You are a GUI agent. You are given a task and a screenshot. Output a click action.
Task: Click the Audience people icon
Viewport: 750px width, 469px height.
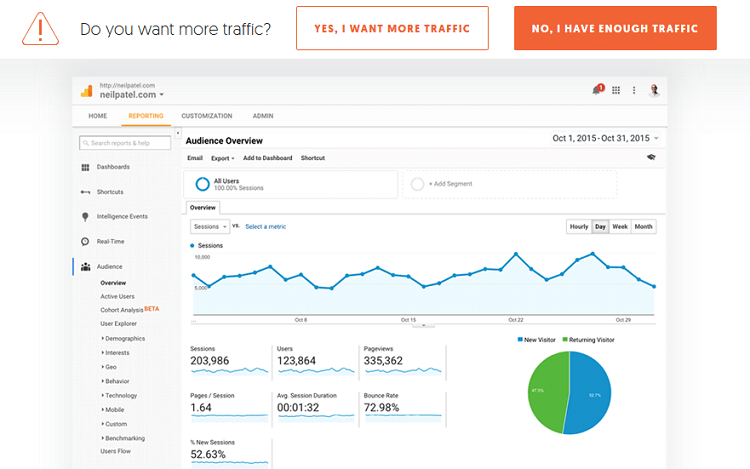pyautogui.click(x=86, y=266)
